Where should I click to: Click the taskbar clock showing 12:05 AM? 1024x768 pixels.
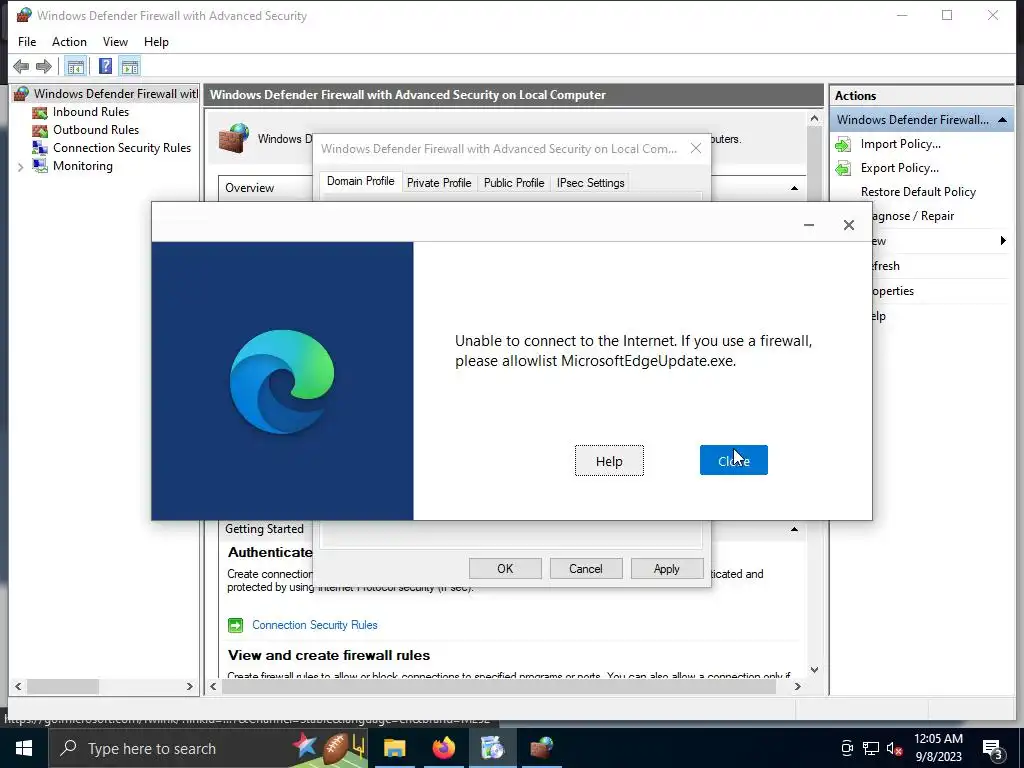[938, 748]
